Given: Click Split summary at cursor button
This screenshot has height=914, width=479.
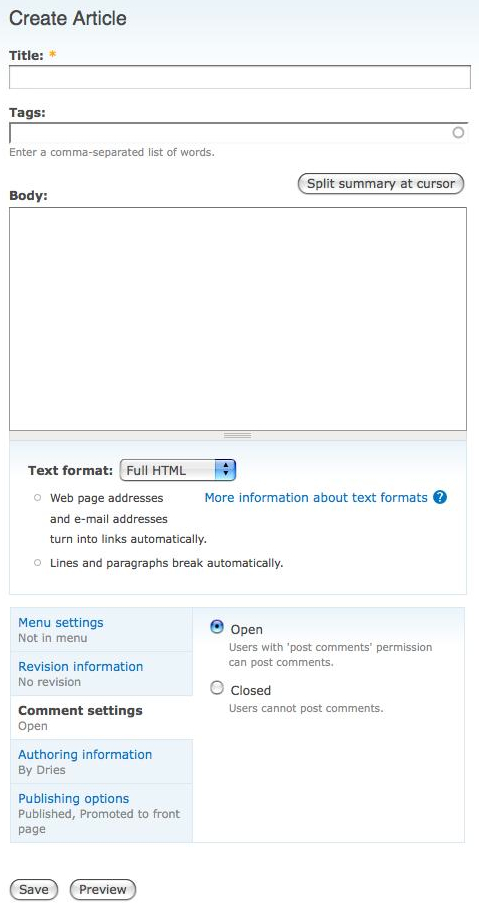Looking at the screenshot, I should (x=381, y=184).
